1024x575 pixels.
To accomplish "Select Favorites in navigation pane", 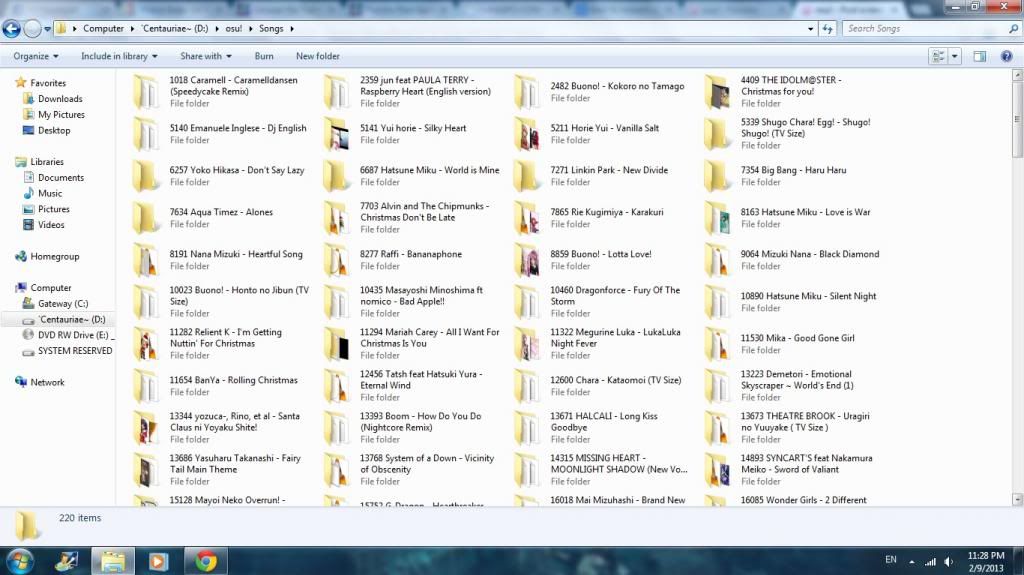I will (48, 83).
